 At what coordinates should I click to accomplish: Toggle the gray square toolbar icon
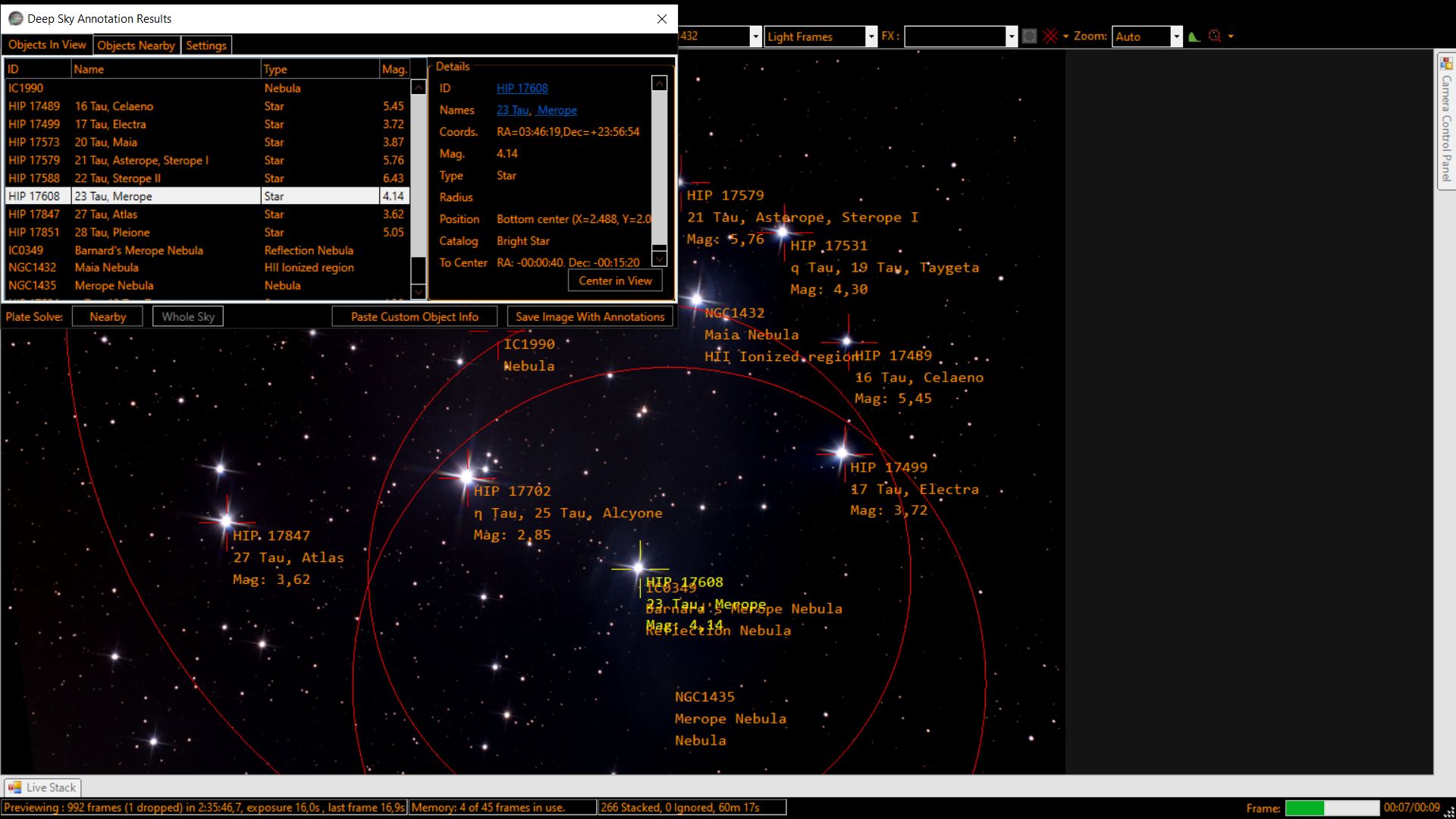[x=1029, y=36]
